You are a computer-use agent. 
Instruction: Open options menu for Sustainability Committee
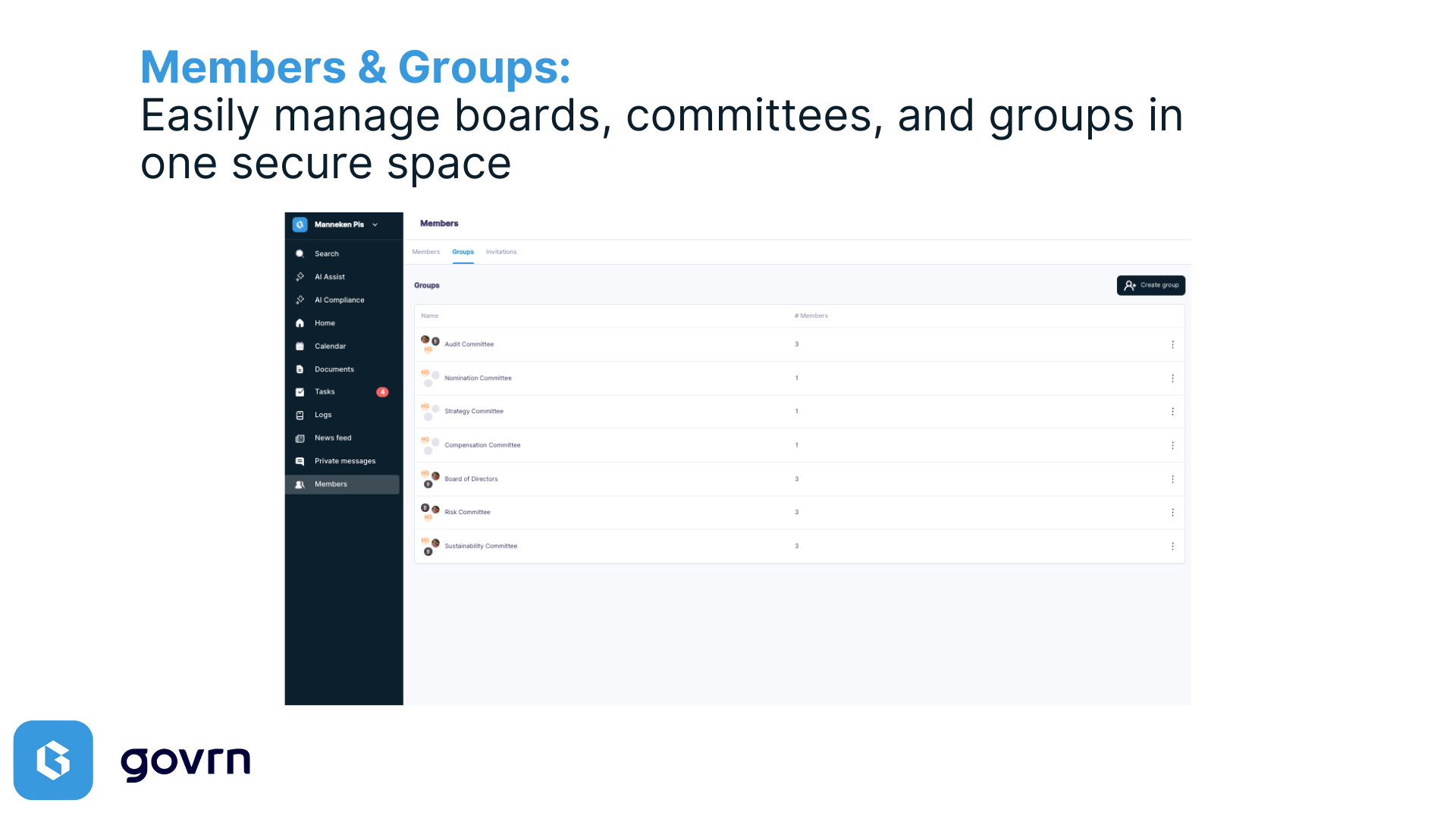click(x=1172, y=547)
